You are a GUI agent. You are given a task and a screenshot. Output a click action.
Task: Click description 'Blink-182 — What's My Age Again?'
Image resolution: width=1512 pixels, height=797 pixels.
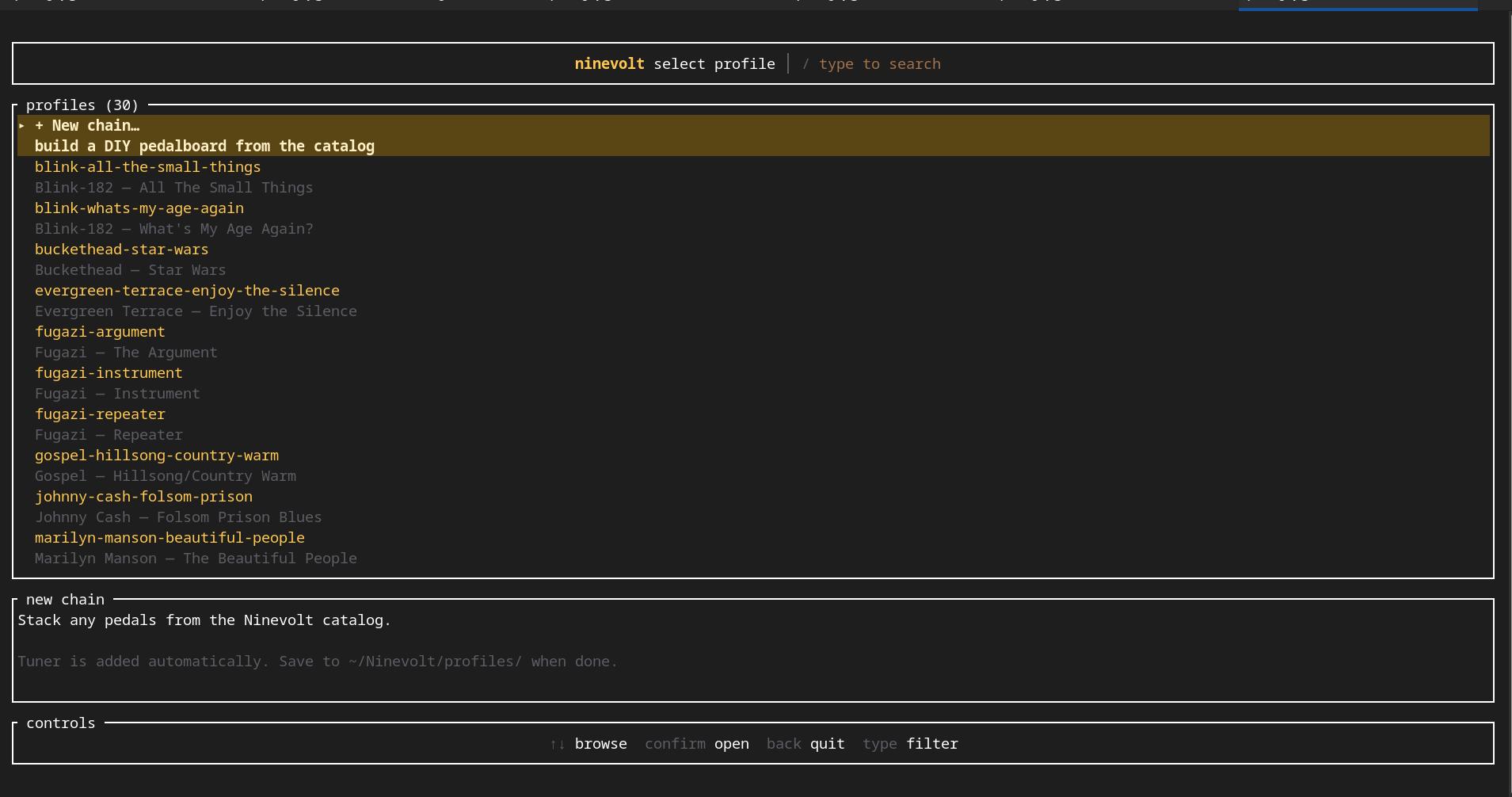[173, 228]
